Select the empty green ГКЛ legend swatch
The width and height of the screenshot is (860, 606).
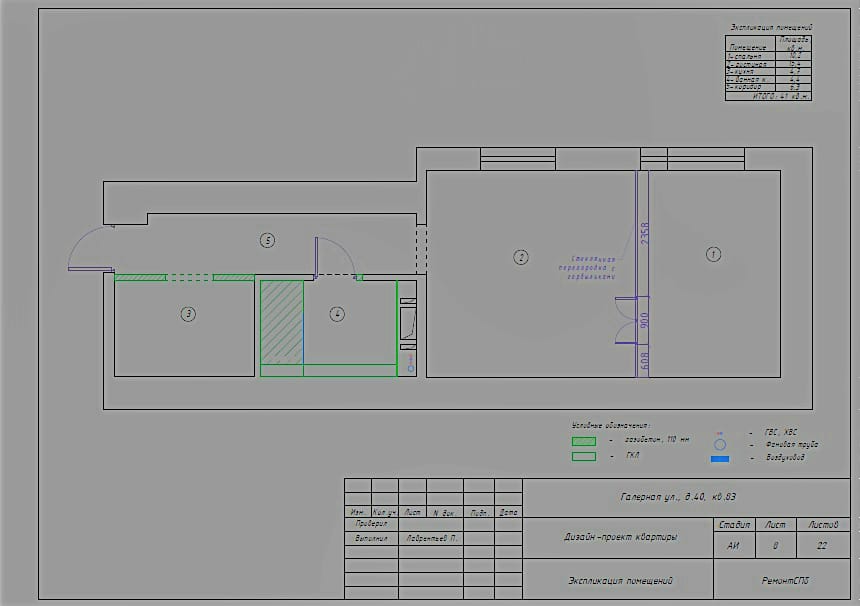(x=584, y=456)
